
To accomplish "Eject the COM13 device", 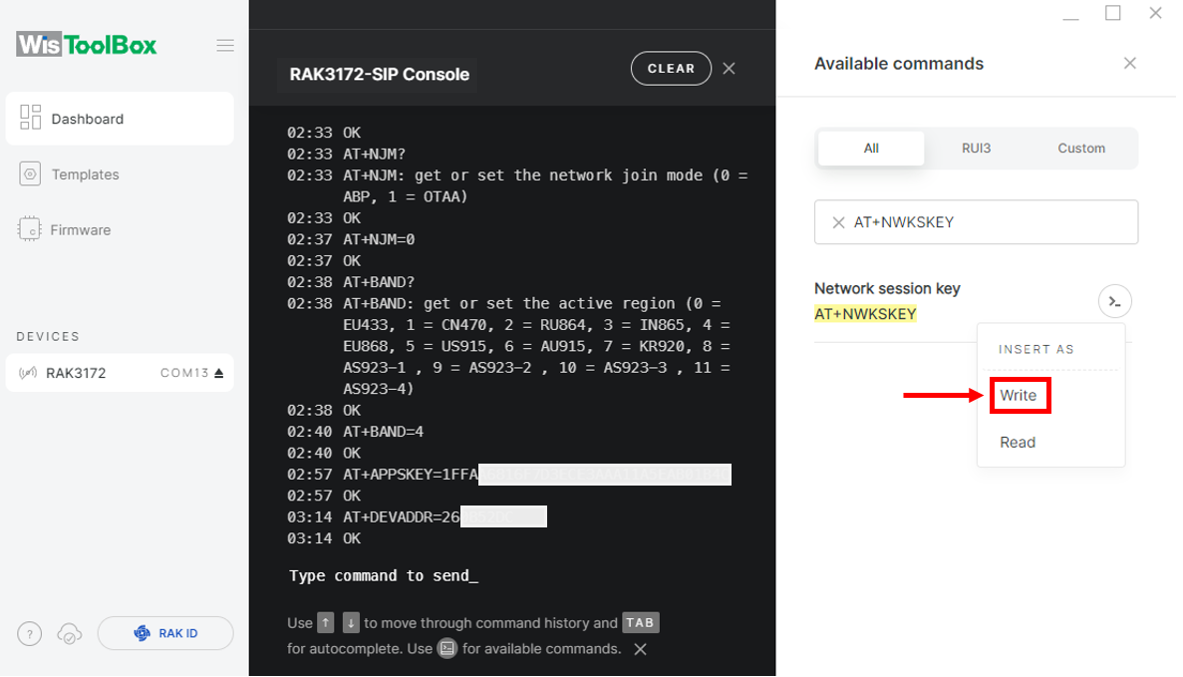I will coord(219,373).
